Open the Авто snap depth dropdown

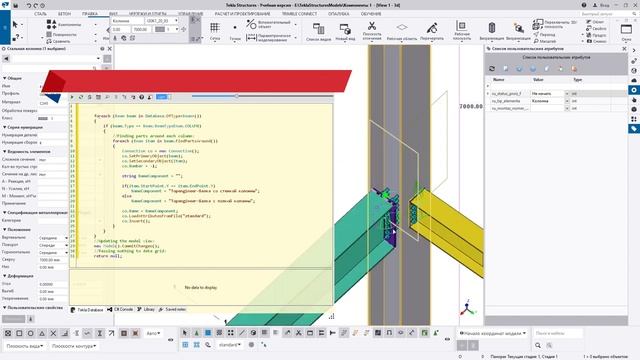click(153, 333)
